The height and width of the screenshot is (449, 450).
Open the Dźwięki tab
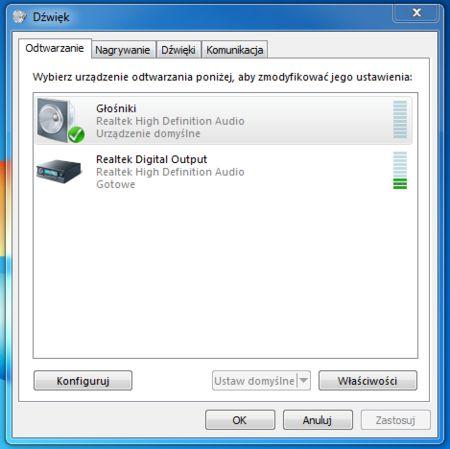(x=178, y=50)
